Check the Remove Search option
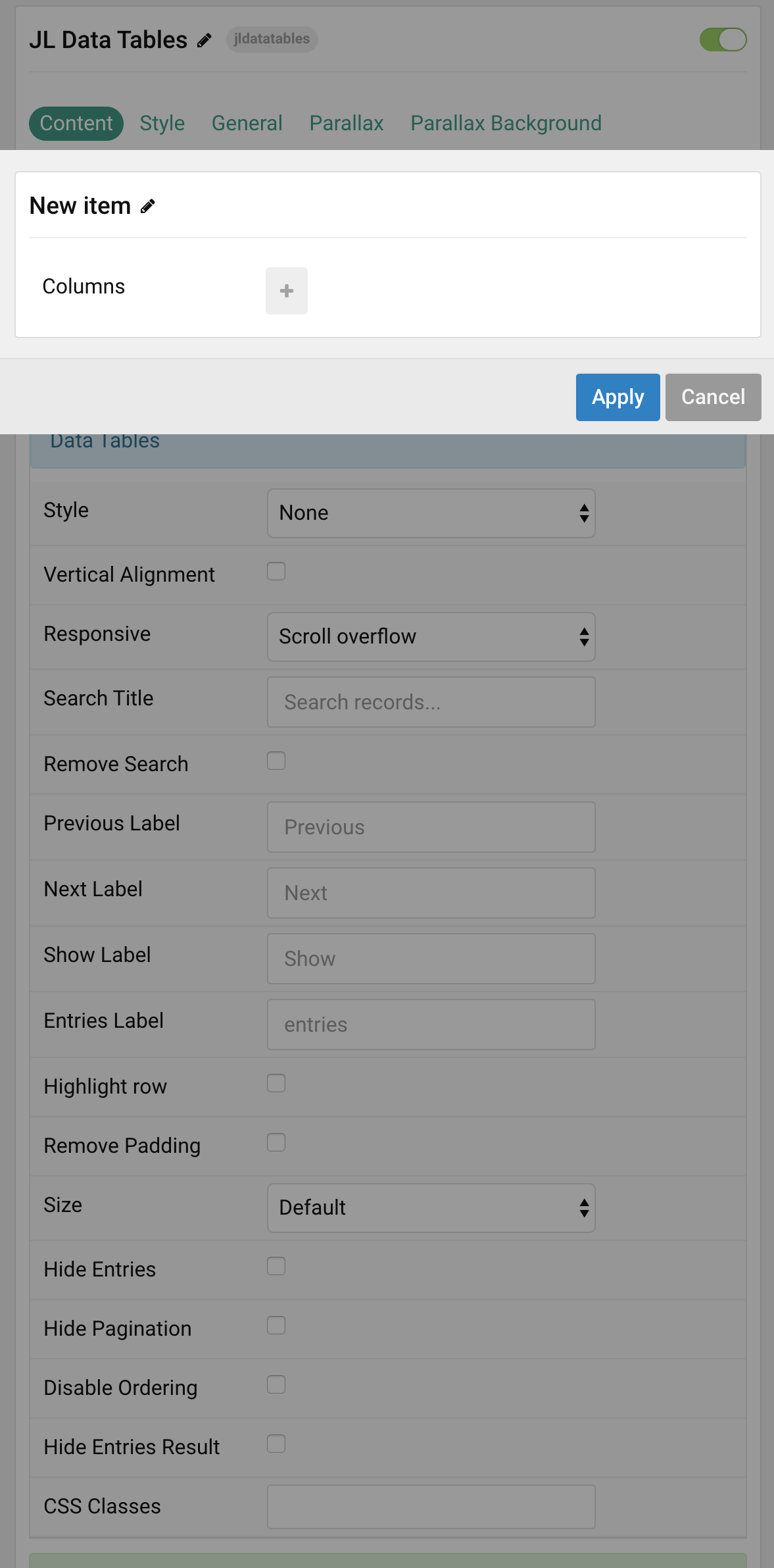The height and width of the screenshot is (1568, 774). pyautogui.click(x=276, y=761)
